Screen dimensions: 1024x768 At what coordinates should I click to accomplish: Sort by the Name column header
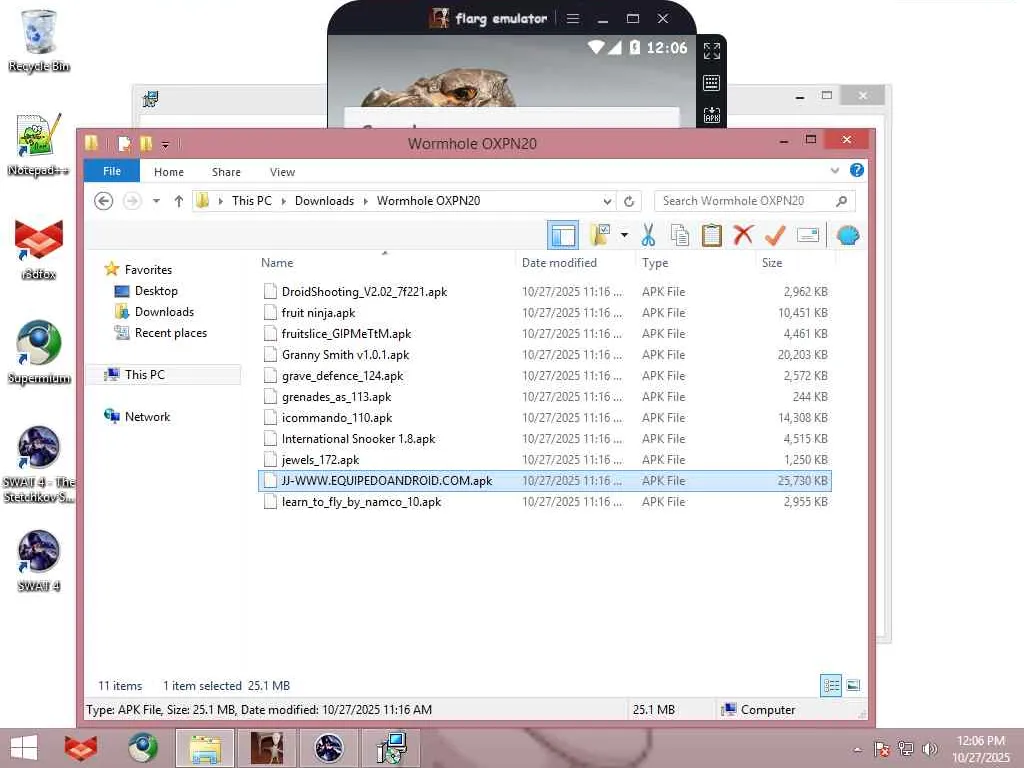(277, 263)
